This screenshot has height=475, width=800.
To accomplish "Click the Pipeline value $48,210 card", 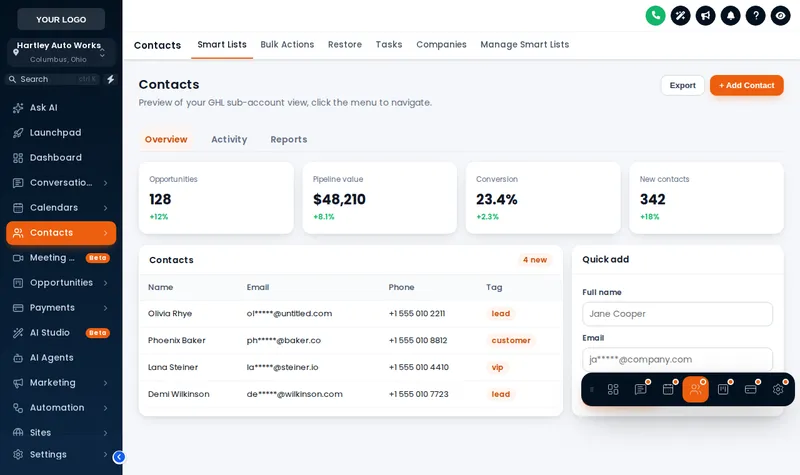I will 380,198.
